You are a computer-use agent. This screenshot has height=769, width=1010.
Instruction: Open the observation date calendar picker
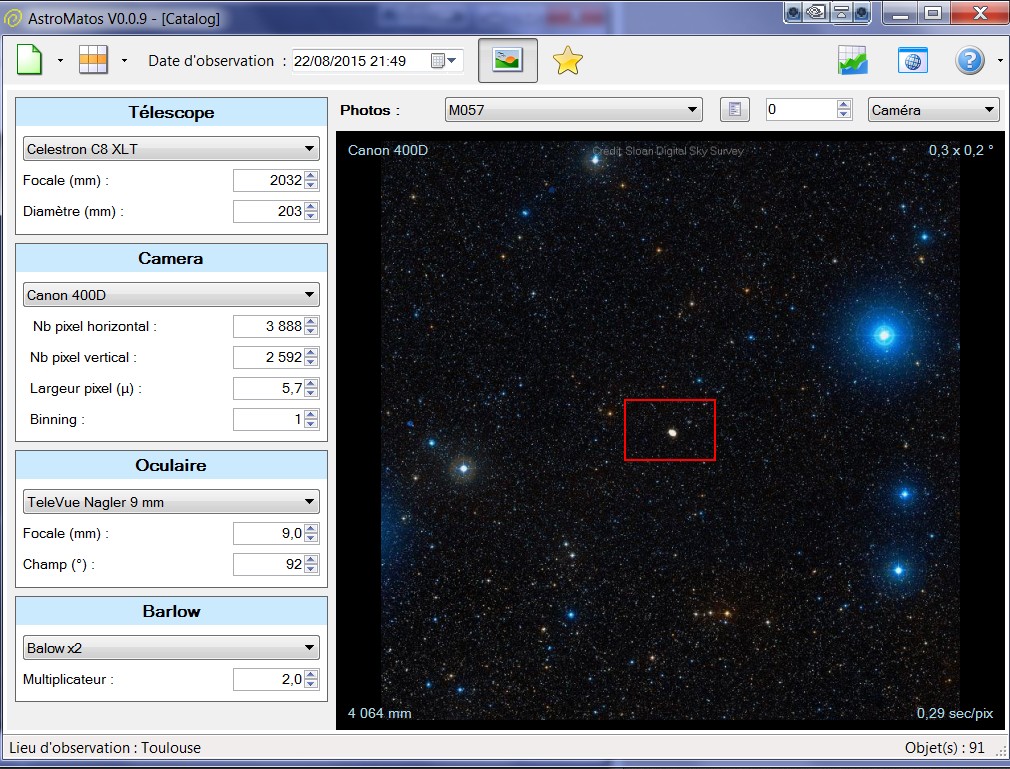[444, 61]
